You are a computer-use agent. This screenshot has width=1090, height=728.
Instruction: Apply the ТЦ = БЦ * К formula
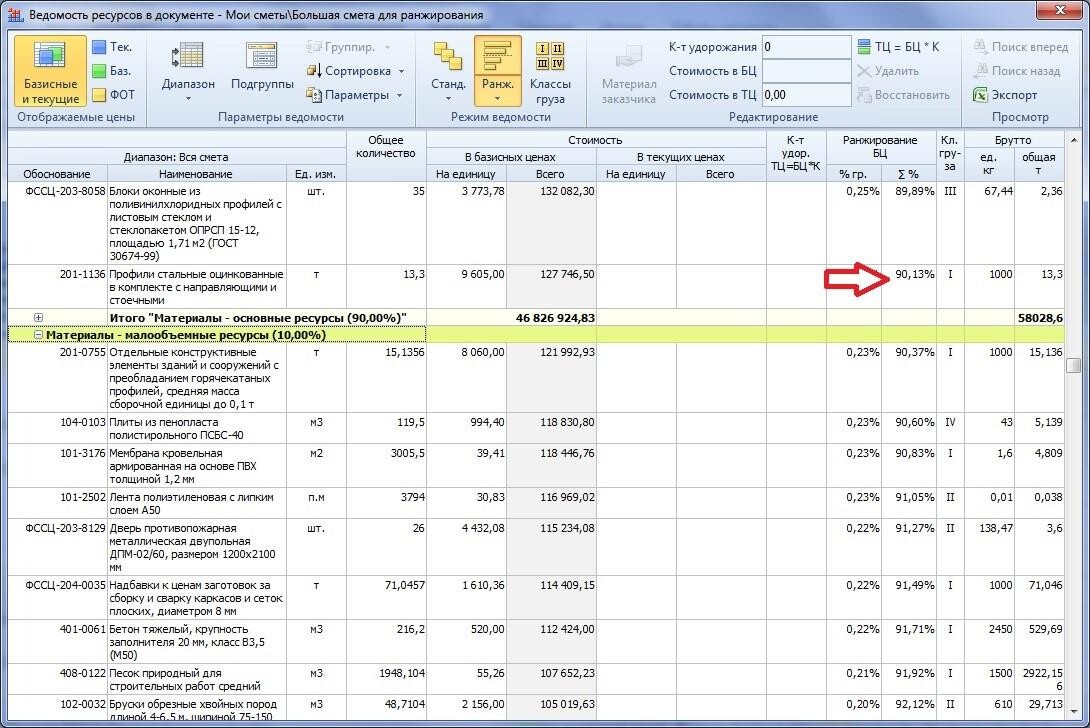click(898, 47)
